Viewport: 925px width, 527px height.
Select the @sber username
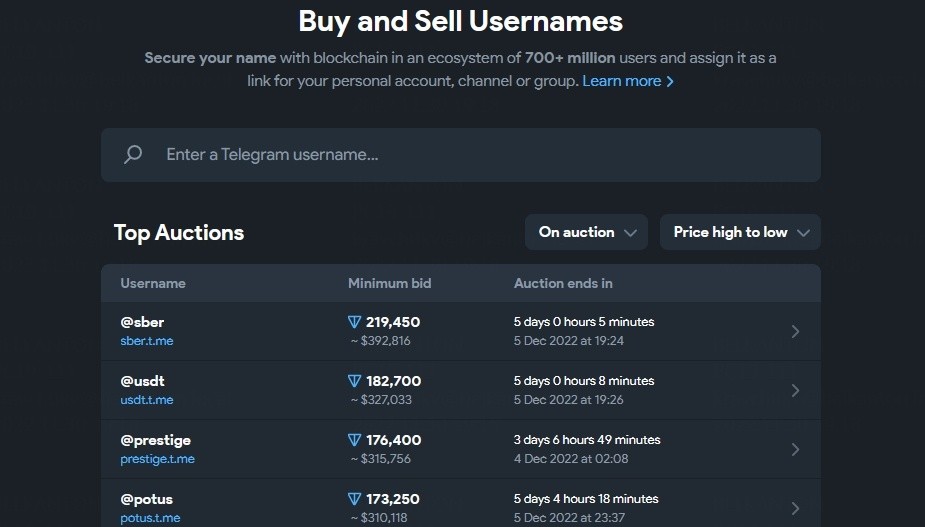point(142,322)
